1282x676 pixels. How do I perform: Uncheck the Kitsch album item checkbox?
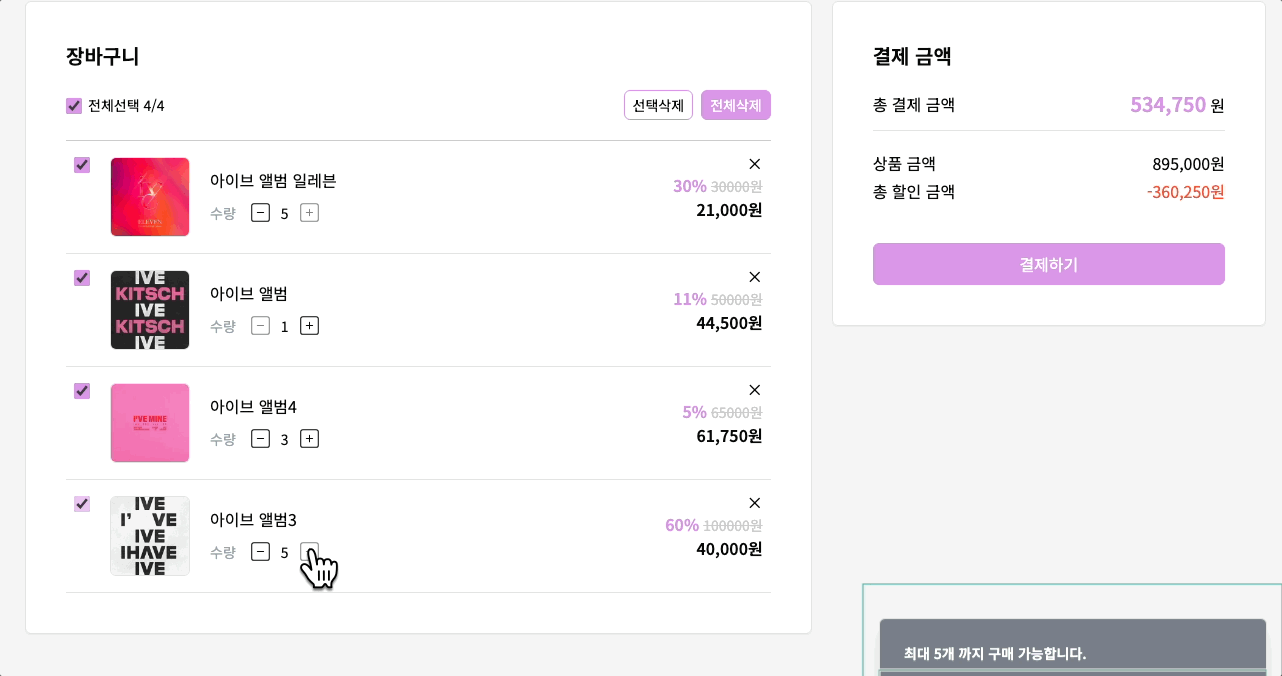point(82,278)
